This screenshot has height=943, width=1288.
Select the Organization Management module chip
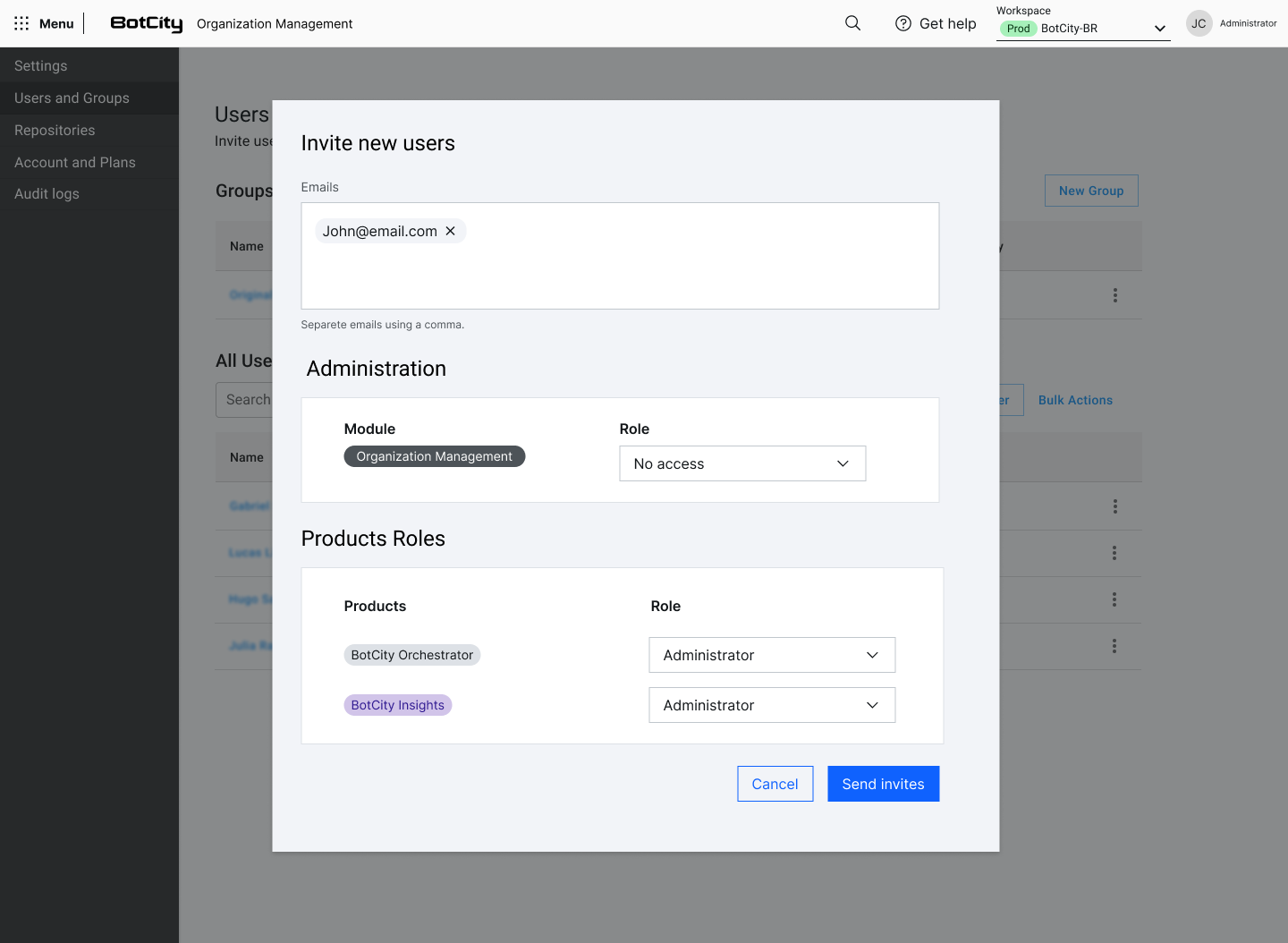tap(434, 456)
